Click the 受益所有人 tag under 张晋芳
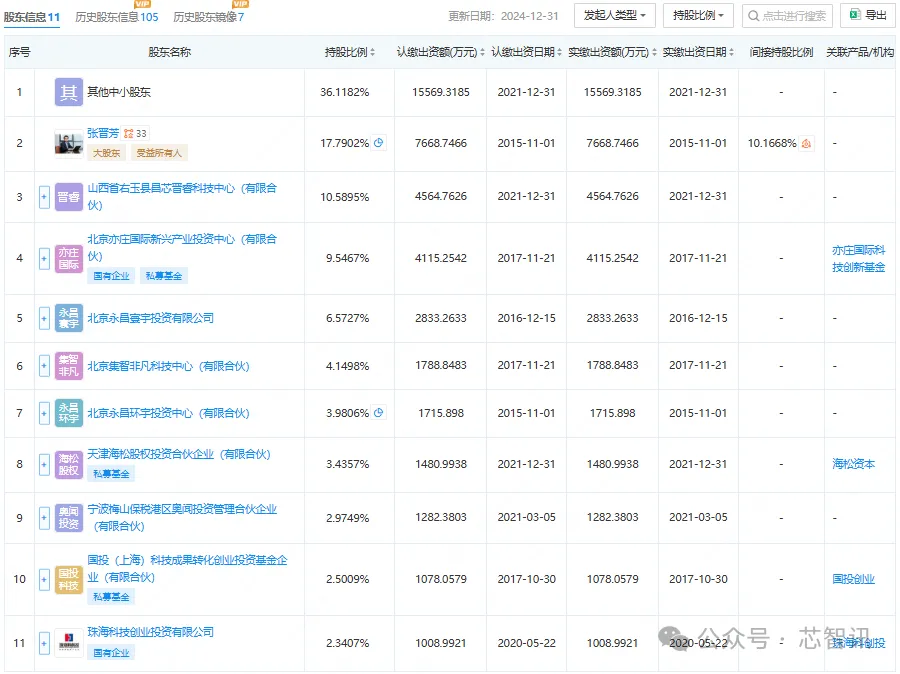Image resolution: width=900 pixels, height=674 pixels. tap(159, 153)
